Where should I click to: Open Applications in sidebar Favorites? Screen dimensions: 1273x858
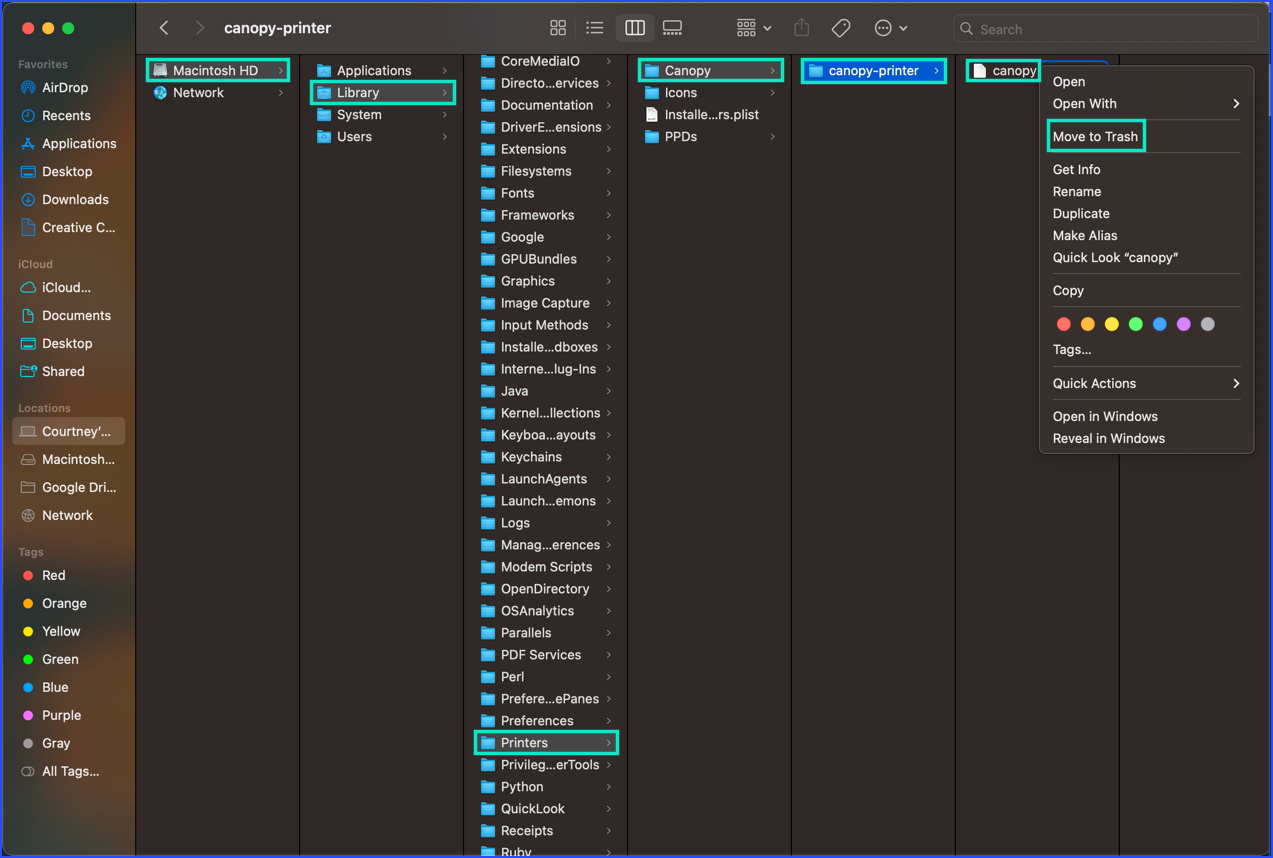pyautogui.click(x=79, y=143)
